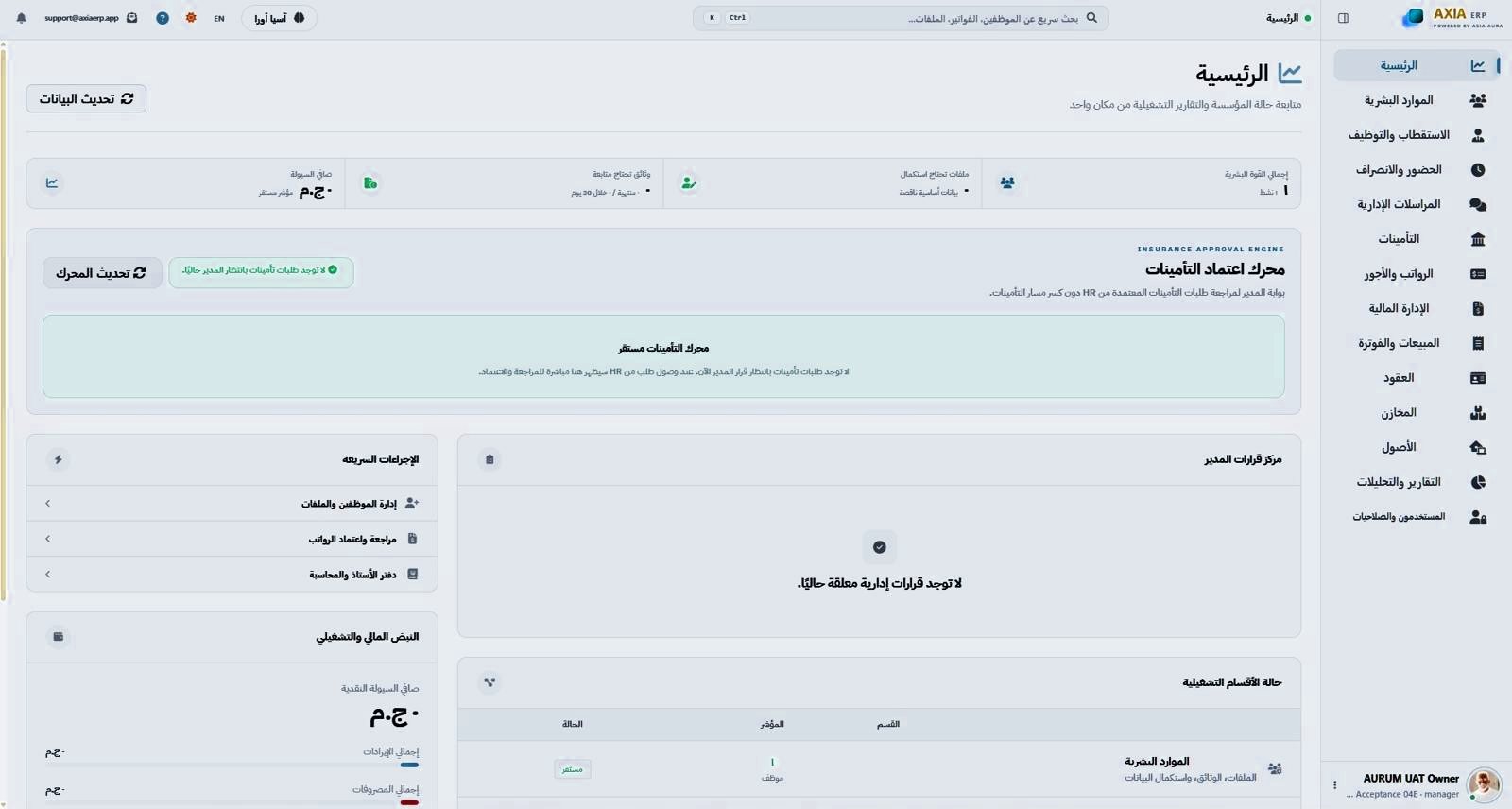Click the تحديث المحرك button
The height and width of the screenshot is (809, 1512).
pos(102,273)
